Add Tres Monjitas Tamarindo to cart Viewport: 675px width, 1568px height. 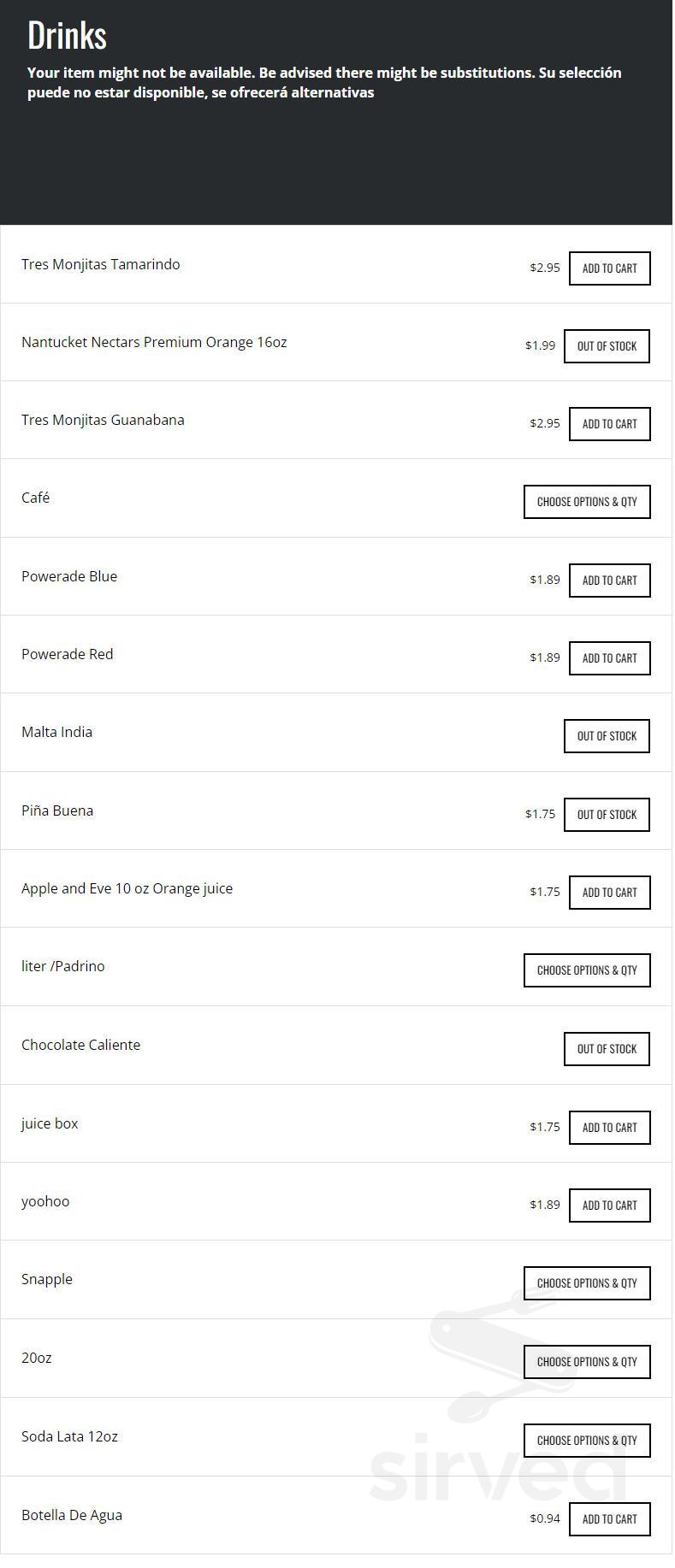[x=609, y=268]
